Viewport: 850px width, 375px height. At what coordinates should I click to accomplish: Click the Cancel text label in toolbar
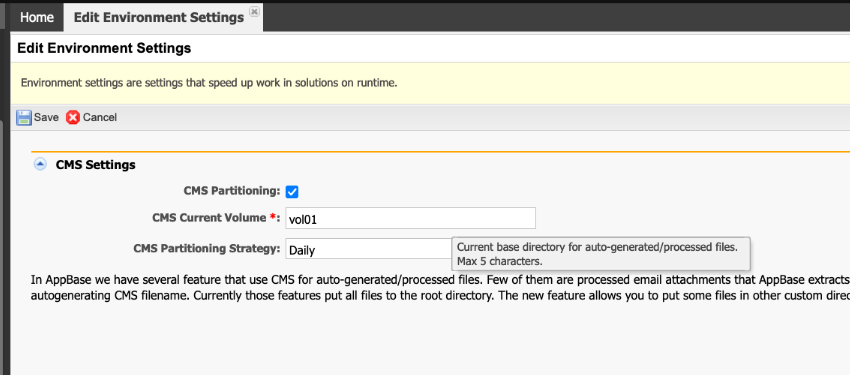[100, 118]
